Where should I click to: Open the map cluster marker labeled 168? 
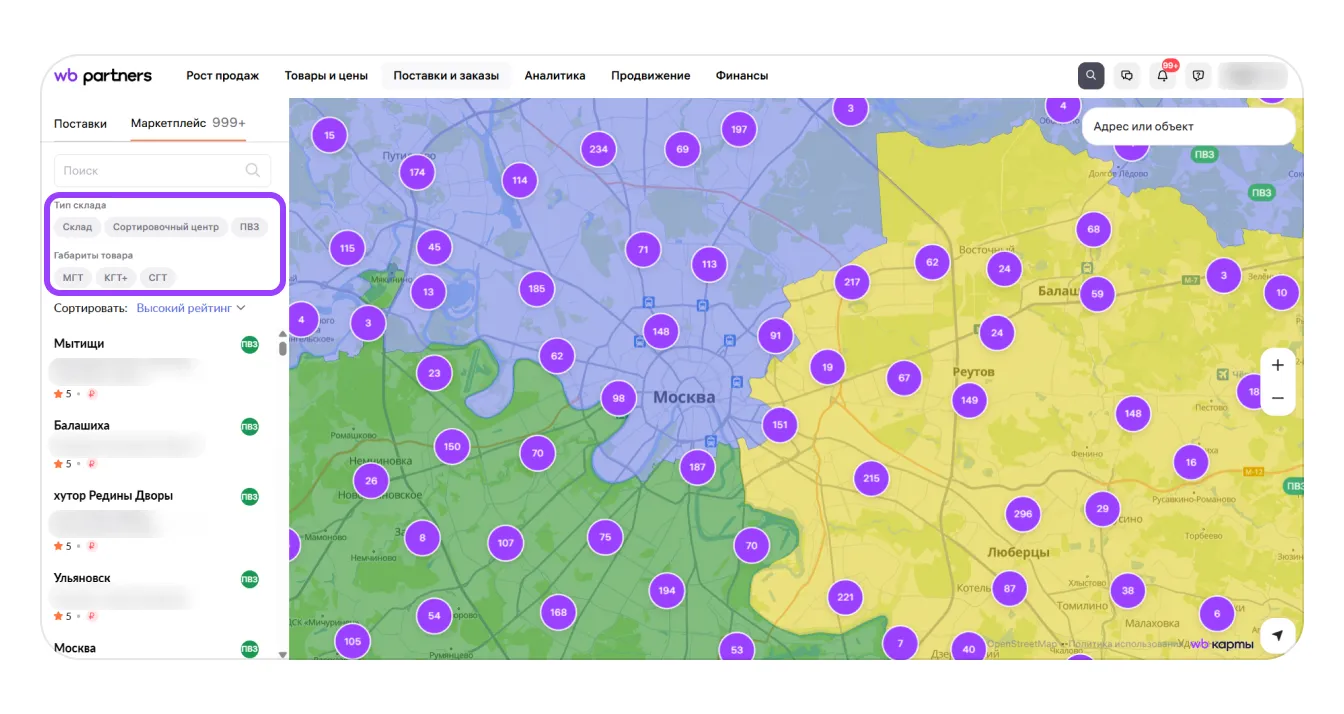click(558, 612)
